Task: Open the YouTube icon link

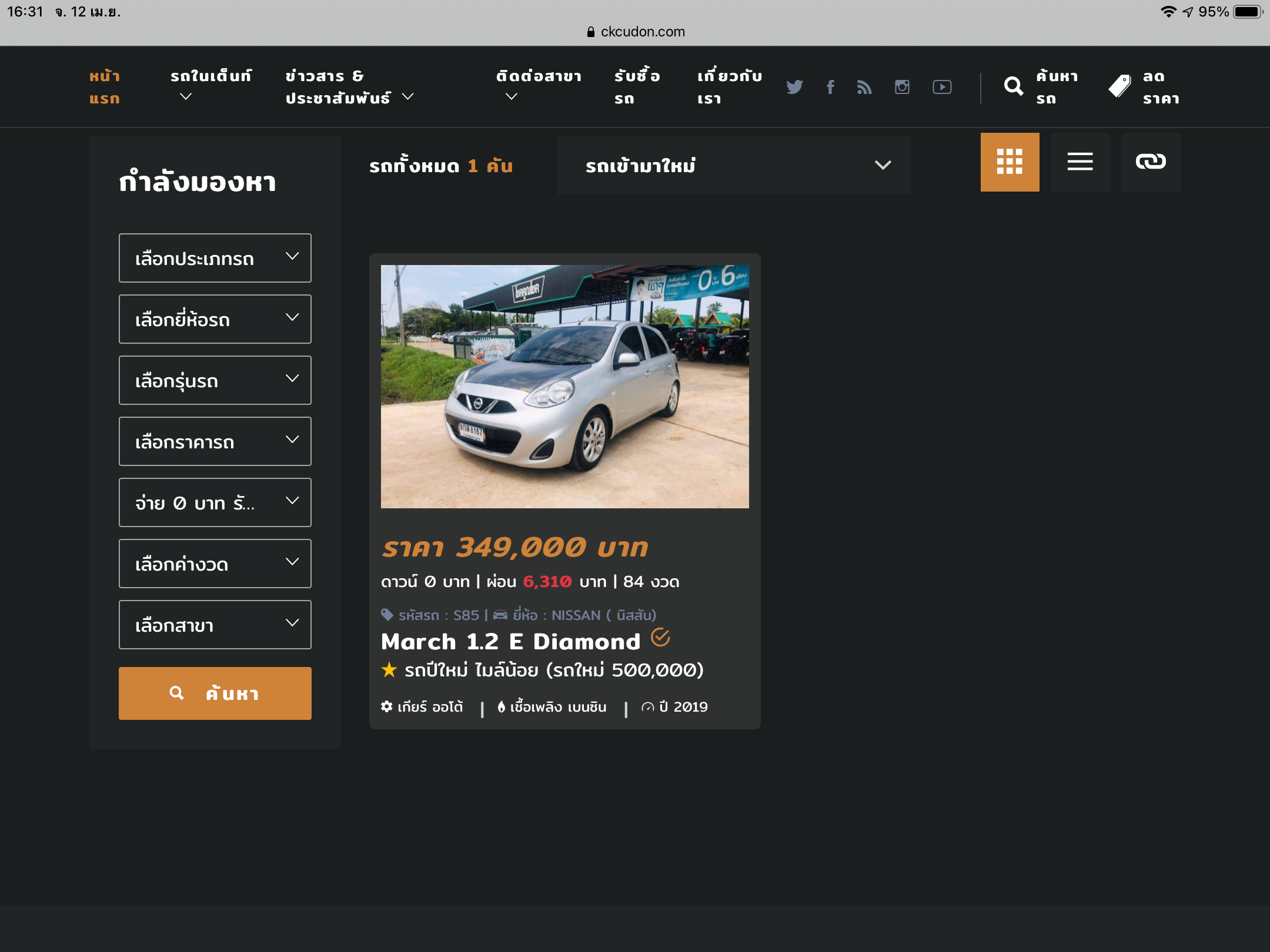Action: coord(942,87)
